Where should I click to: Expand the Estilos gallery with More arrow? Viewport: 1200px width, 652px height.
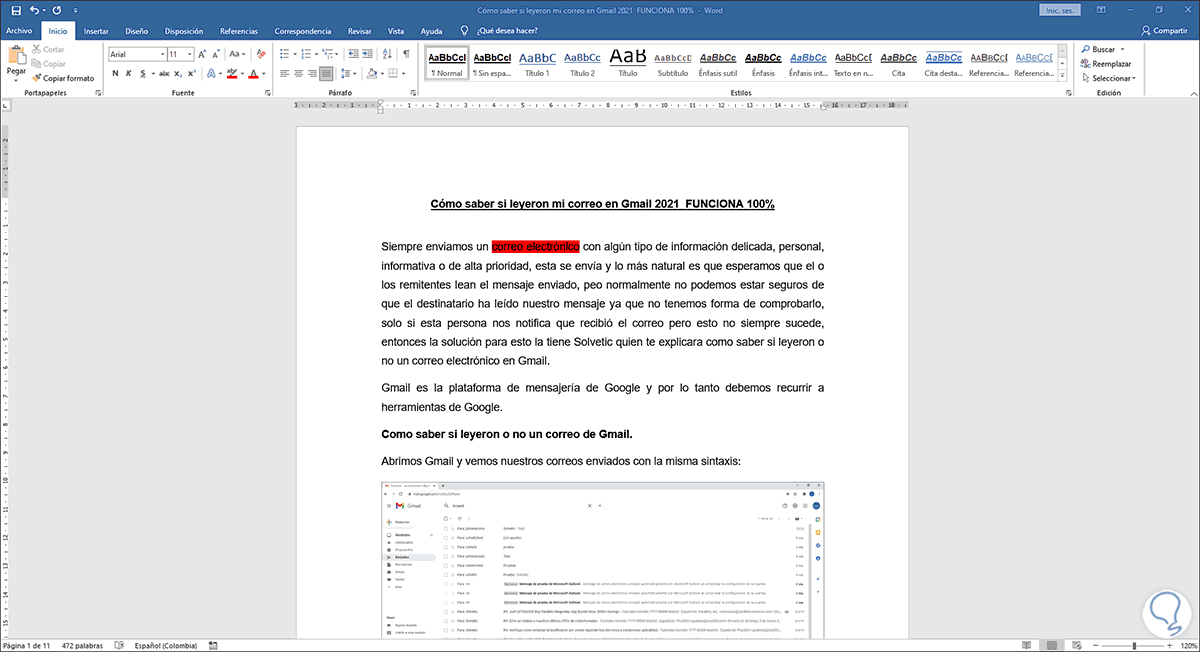pyautogui.click(x=1061, y=76)
